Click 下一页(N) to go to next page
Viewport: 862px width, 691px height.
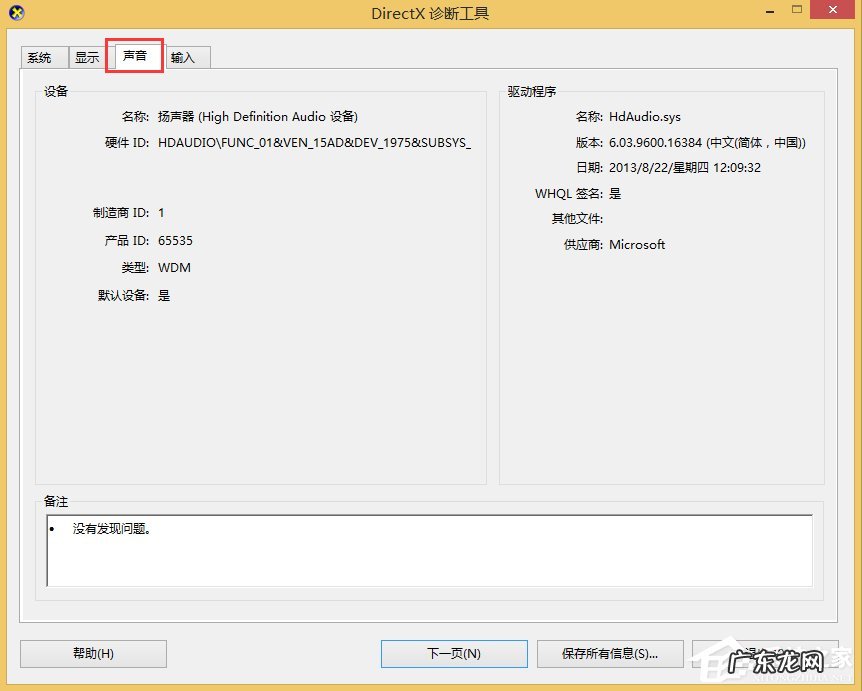coord(453,653)
